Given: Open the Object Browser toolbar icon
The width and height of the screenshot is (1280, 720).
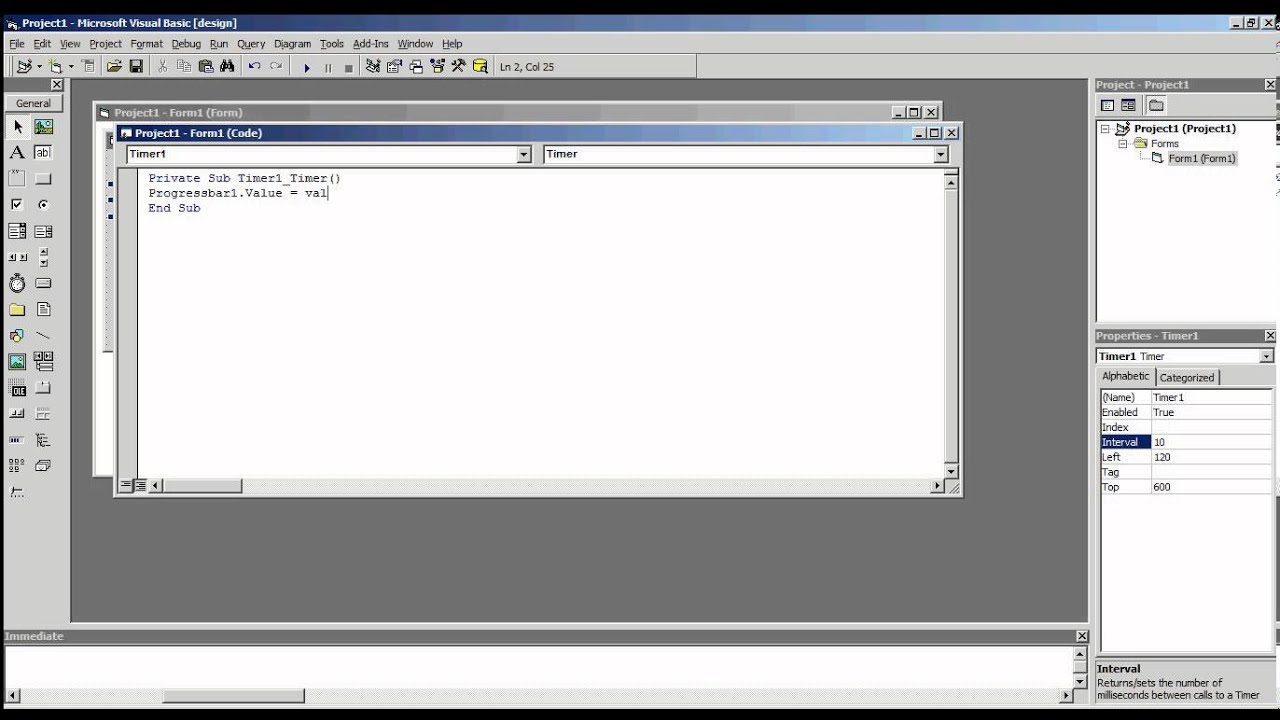Looking at the screenshot, I should [x=437, y=67].
